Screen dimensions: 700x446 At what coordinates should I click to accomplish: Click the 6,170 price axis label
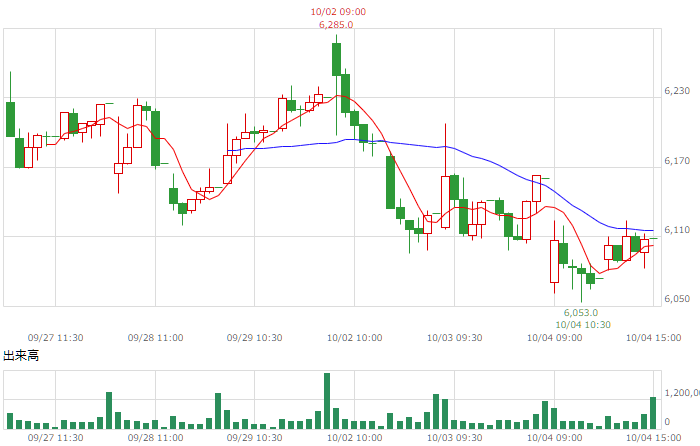677,161
